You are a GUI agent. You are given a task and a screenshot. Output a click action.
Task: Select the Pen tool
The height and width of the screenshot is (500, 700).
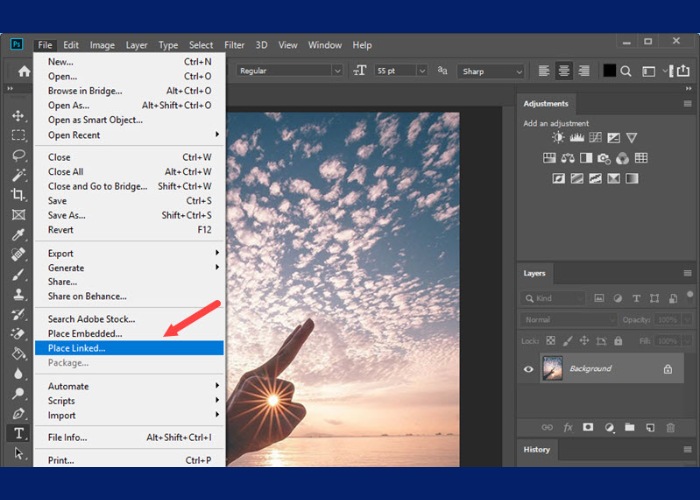(x=18, y=413)
